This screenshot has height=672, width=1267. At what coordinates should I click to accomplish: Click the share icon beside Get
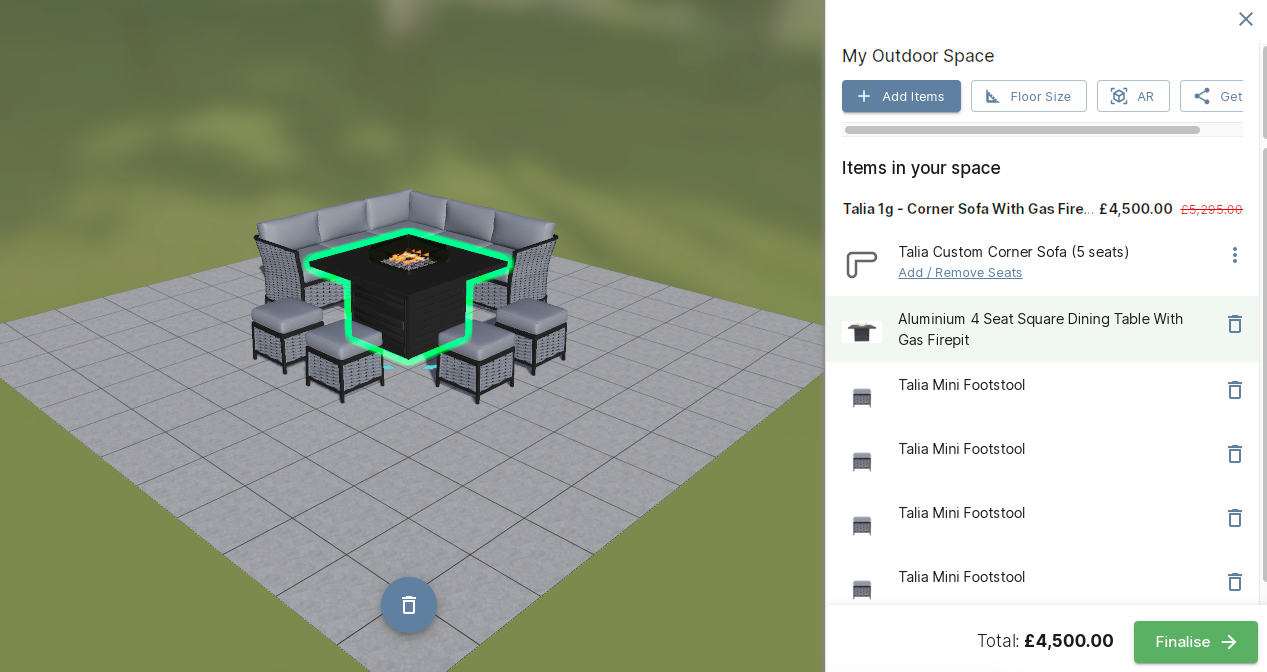(x=1202, y=96)
